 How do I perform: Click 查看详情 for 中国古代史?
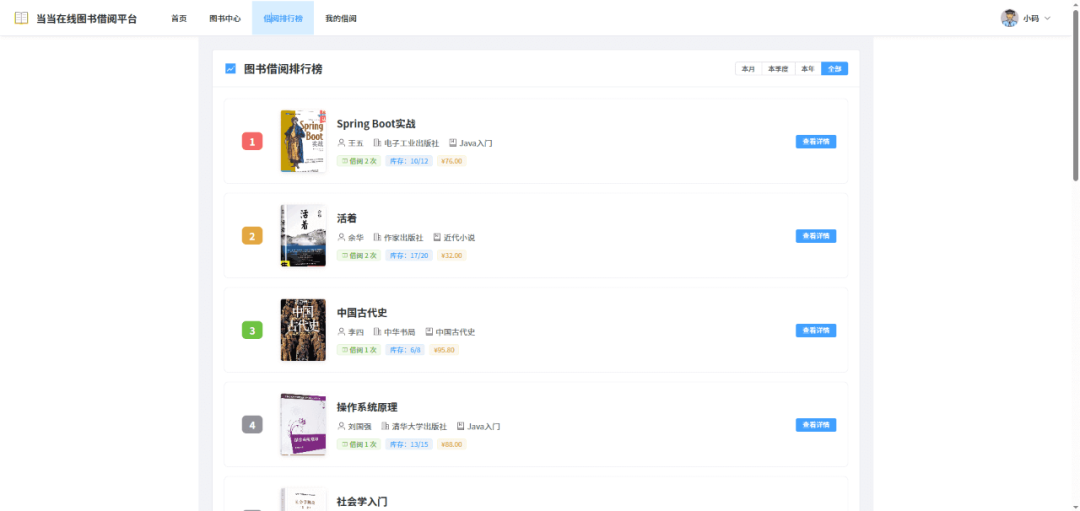816,331
